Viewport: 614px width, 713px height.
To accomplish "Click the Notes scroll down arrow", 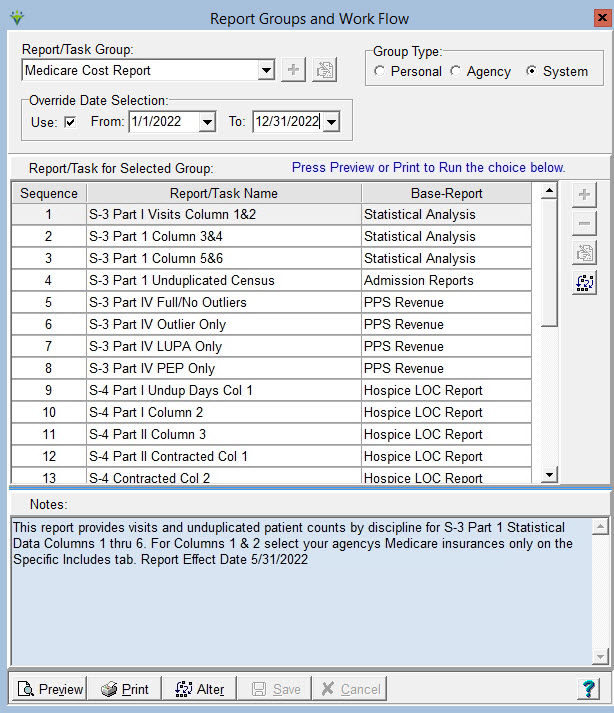I will 600,656.
